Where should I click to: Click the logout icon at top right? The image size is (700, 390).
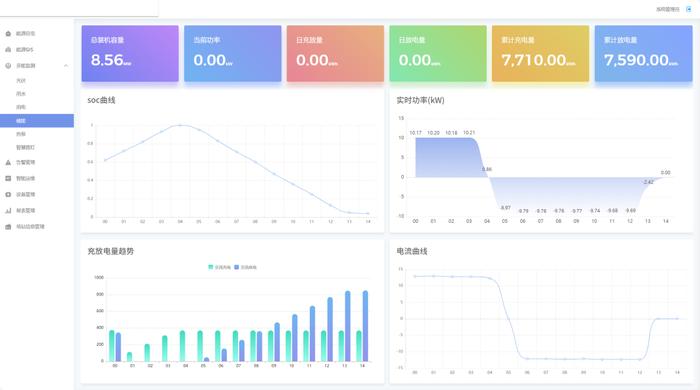click(688, 9)
